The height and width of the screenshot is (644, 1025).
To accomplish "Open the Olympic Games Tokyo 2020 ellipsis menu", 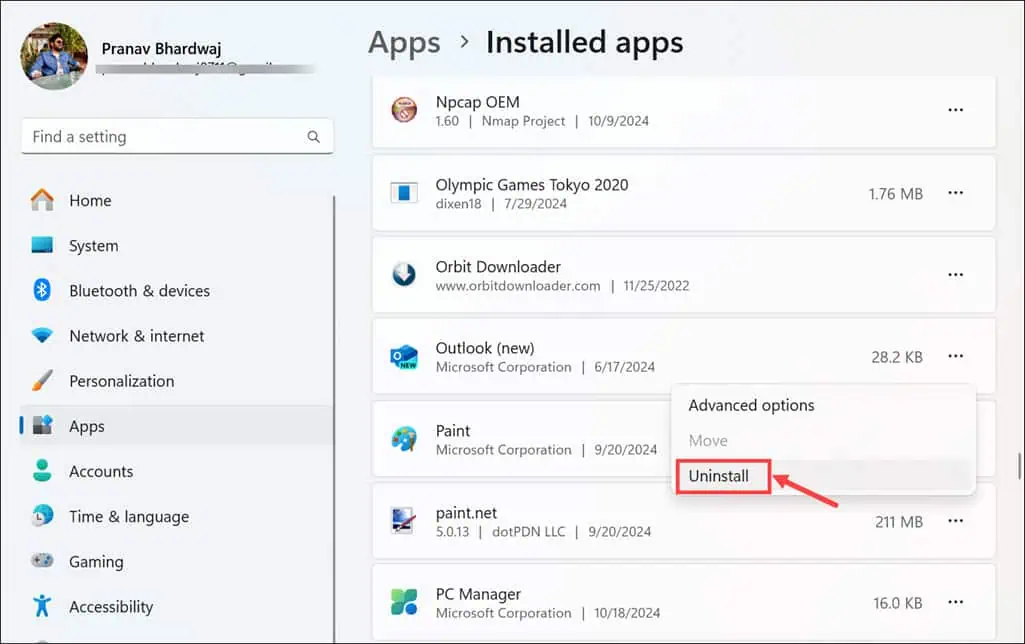I will [955, 193].
